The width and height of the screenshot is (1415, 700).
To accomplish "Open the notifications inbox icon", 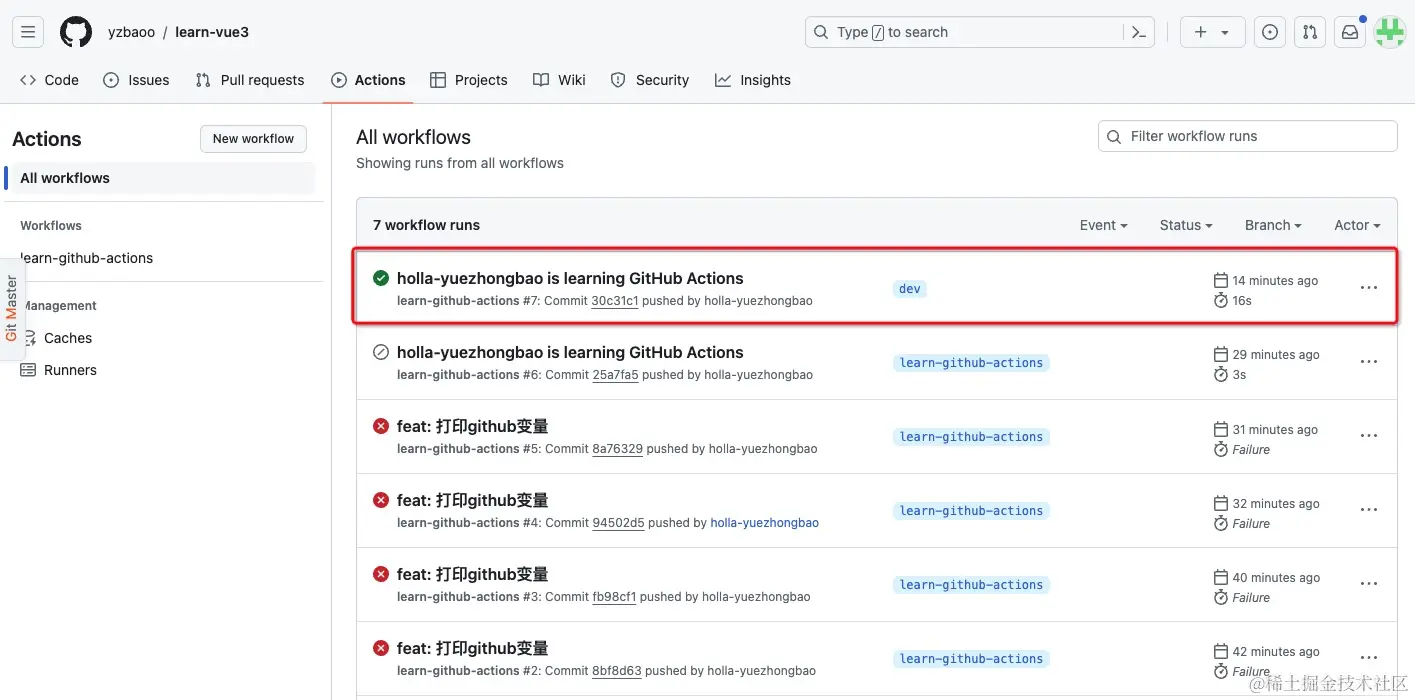I will pos(1350,32).
